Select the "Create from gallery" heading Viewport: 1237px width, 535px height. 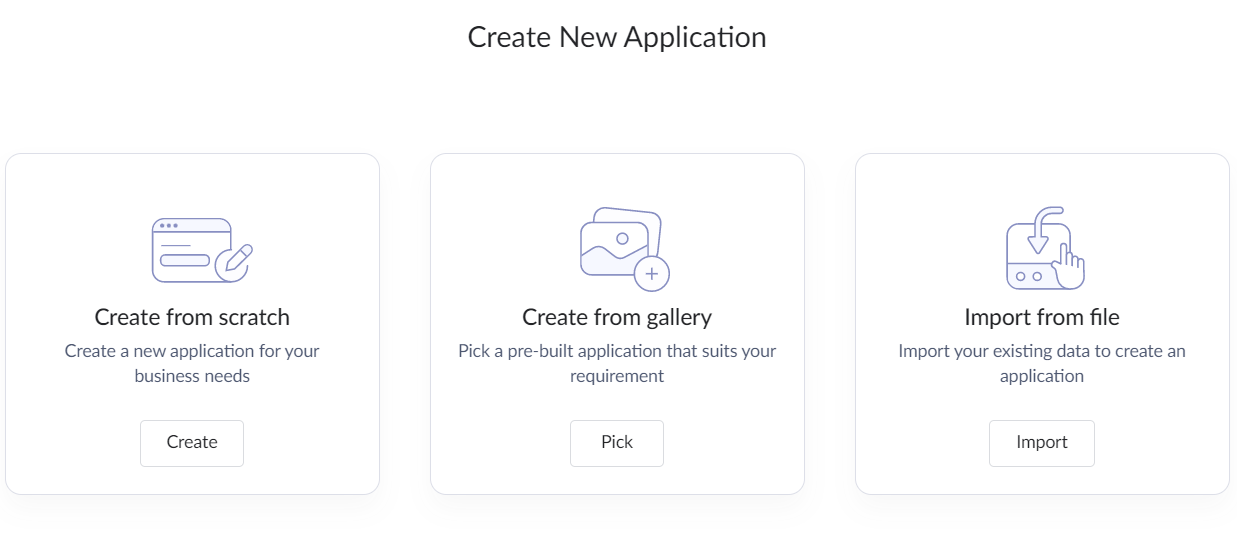pos(617,317)
